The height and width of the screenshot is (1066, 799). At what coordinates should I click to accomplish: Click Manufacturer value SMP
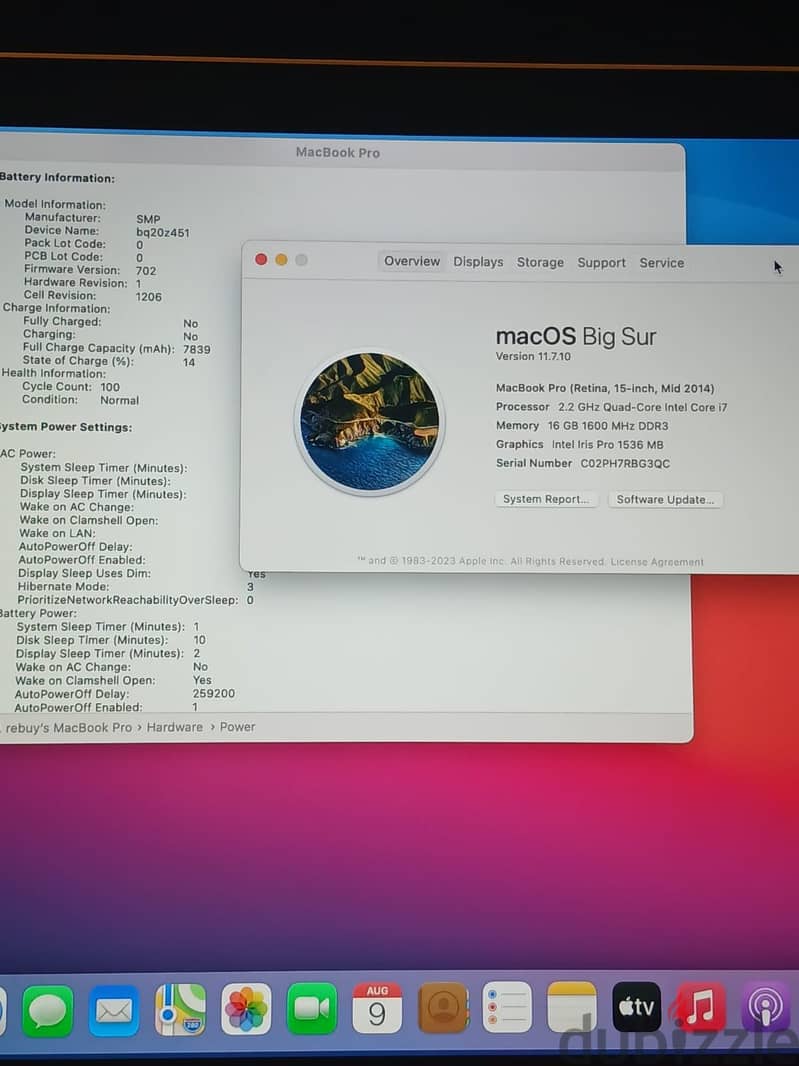[148, 220]
